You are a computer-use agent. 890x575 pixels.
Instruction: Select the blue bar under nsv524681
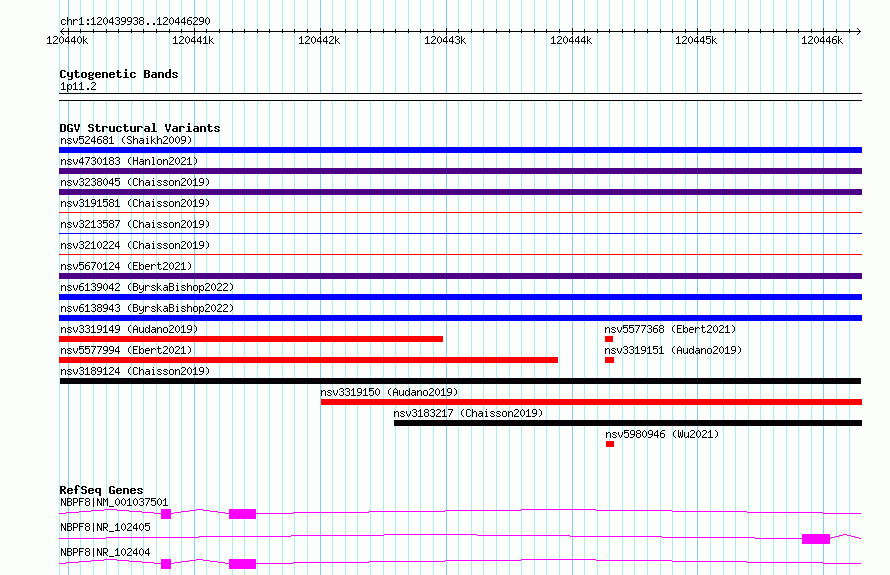coord(460,150)
